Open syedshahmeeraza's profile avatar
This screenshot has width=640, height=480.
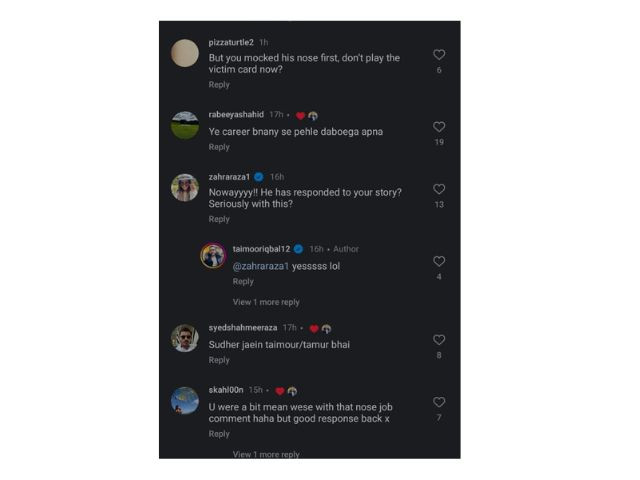pyautogui.click(x=185, y=338)
